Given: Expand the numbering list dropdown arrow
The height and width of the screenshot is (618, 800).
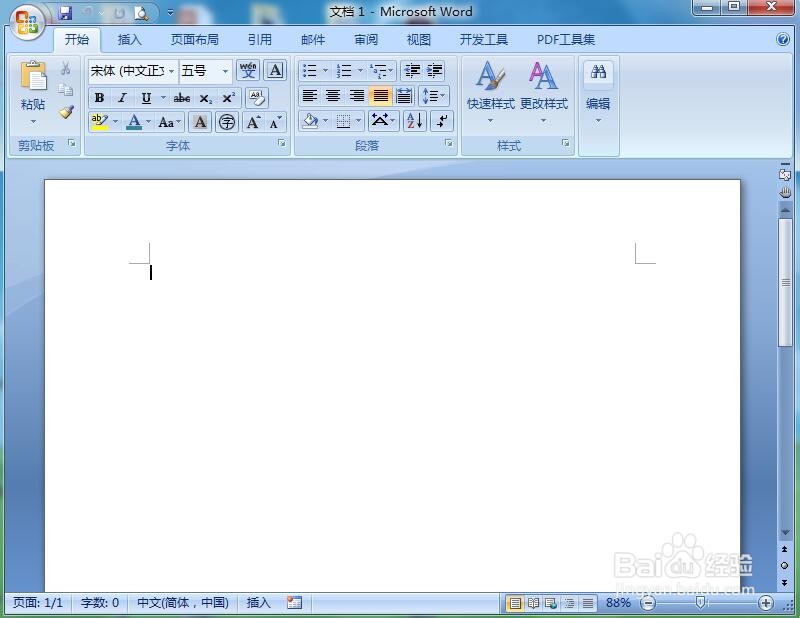Looking at the screenshot, I should click(360, 70).
